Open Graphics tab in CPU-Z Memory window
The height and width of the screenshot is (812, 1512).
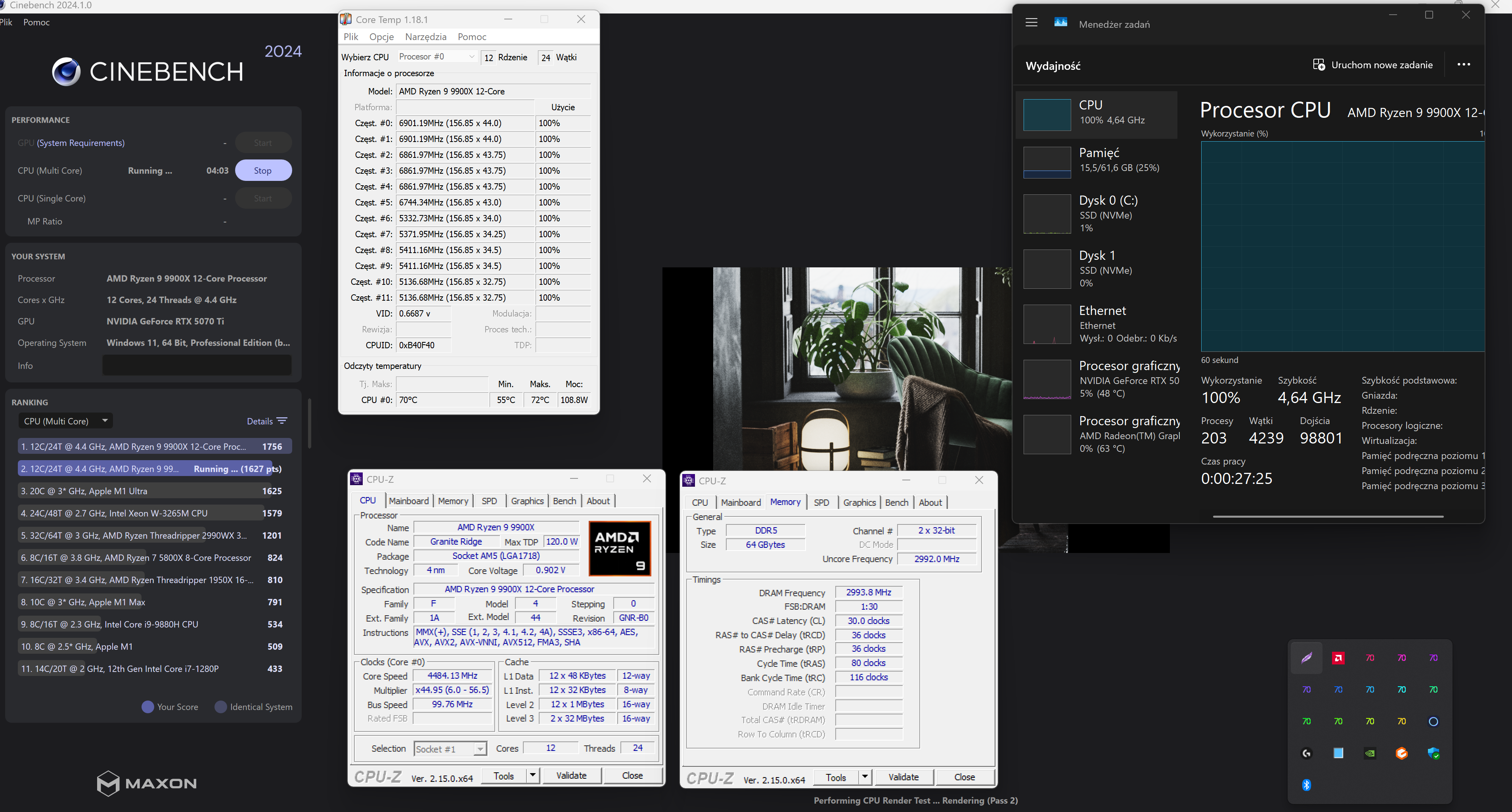859,502
